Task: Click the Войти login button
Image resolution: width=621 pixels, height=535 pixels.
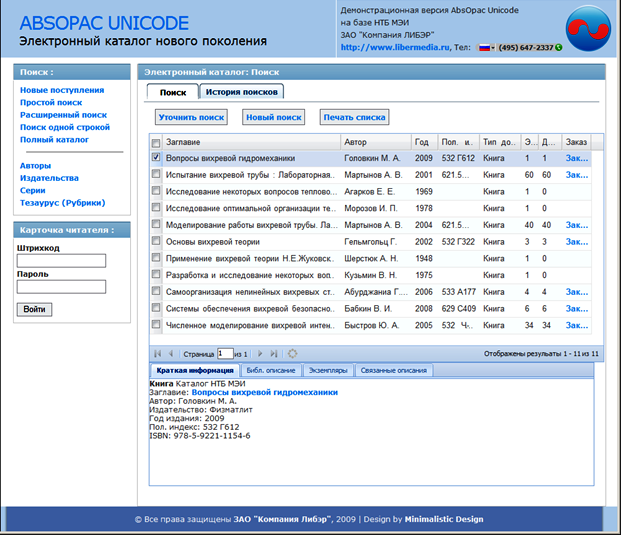Action: coord(34,309)
